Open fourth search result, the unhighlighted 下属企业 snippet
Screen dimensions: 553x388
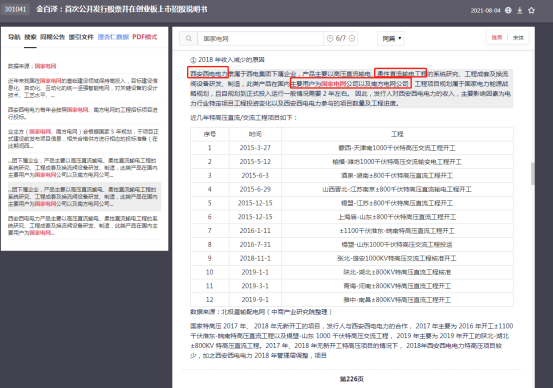[83, 168]
